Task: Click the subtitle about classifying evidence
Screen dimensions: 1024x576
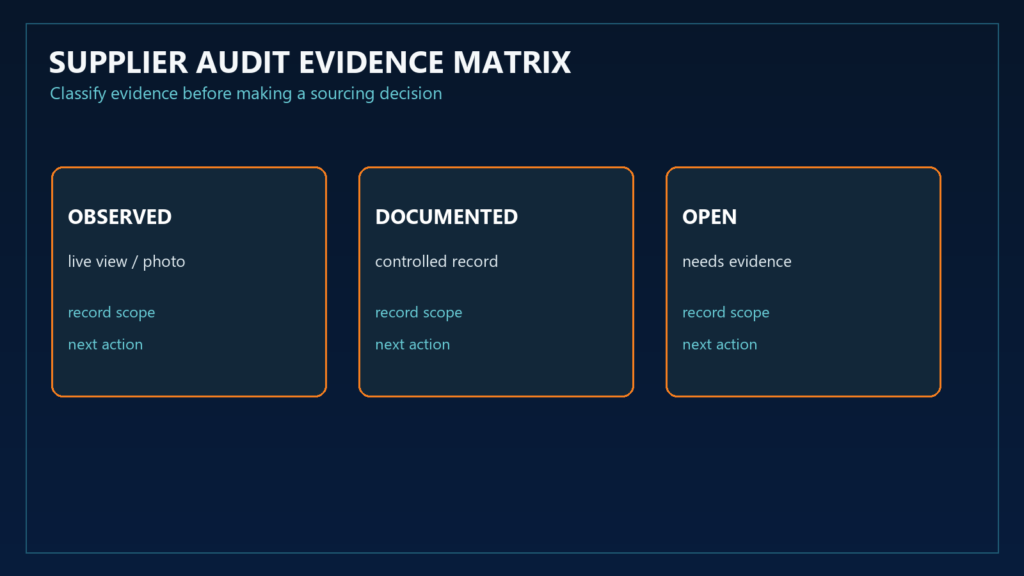Action: [x=246, y=94]
